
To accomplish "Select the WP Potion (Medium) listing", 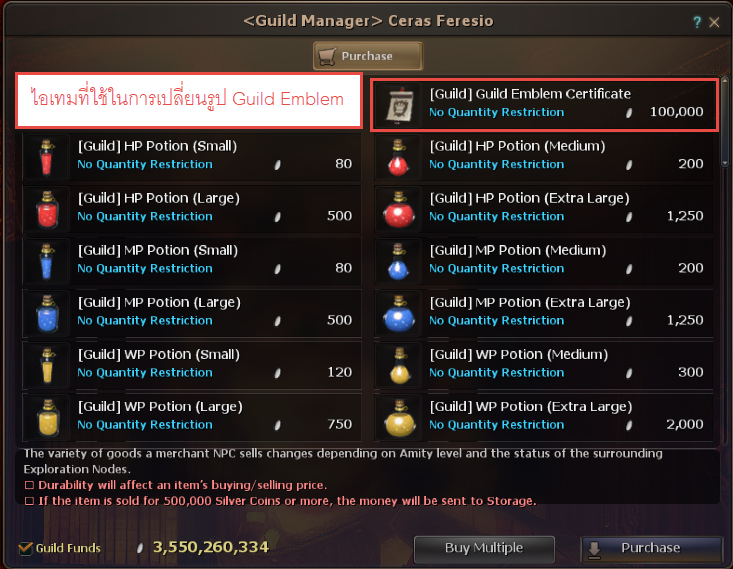I will [x=544, y=366].
